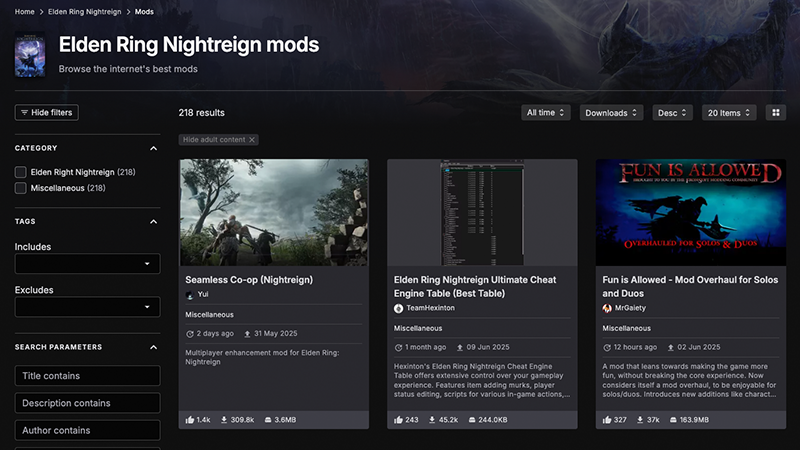Click Miscellaneous category on Fun is Allowed card
The height and width of the screenshot is (450, 800).
point(627,329)
